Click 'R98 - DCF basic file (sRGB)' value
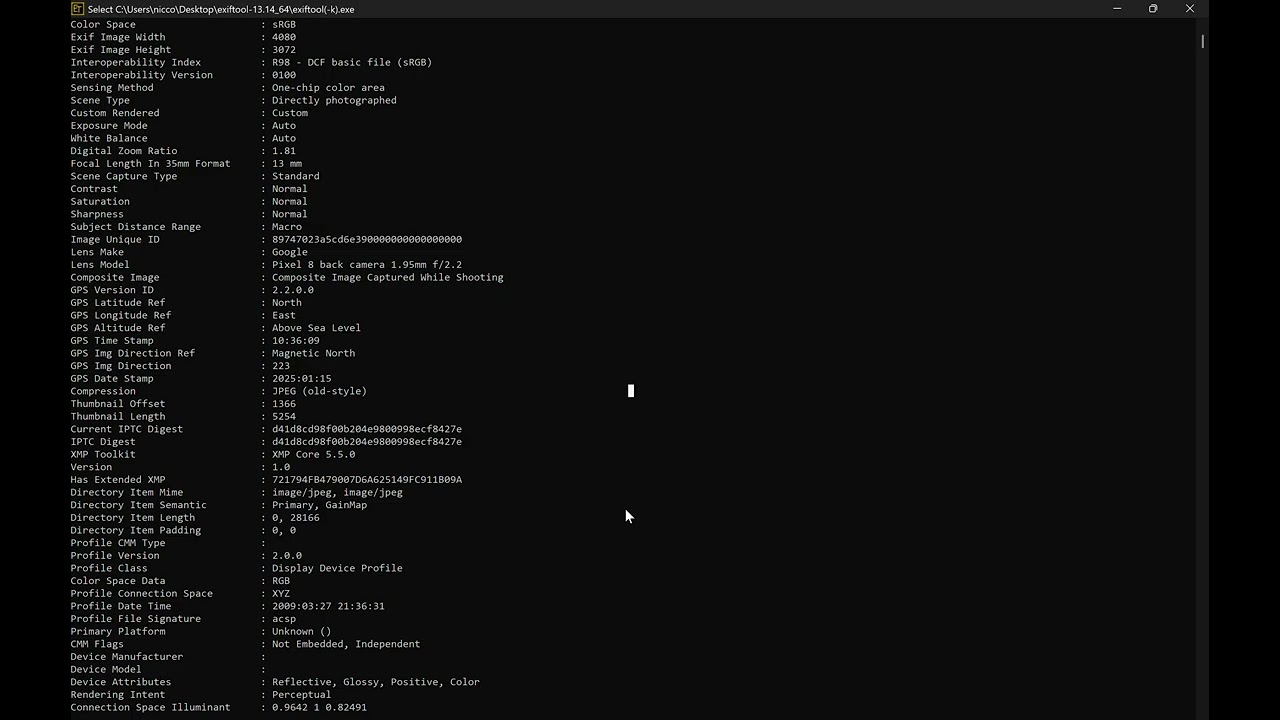The height and width of the screenshot is (720, 1280). coord(352,62)
